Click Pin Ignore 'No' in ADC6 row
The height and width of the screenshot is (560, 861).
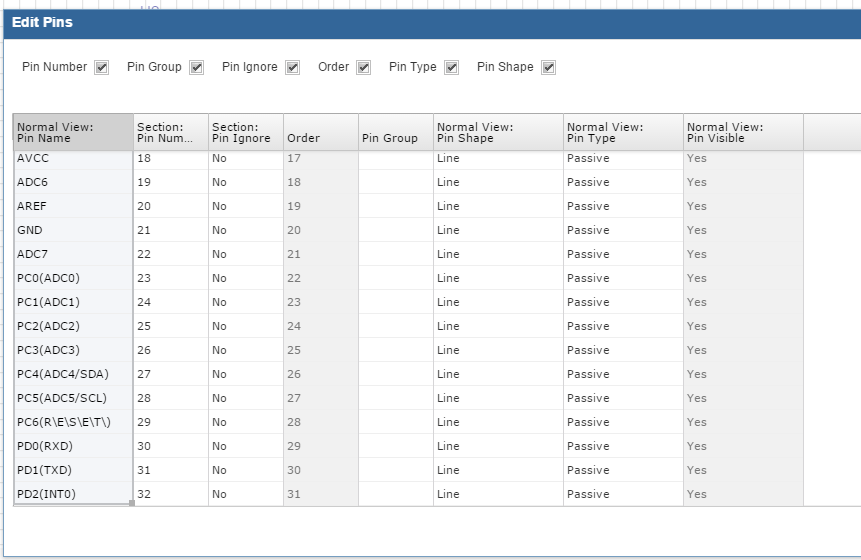coord(246,182)
